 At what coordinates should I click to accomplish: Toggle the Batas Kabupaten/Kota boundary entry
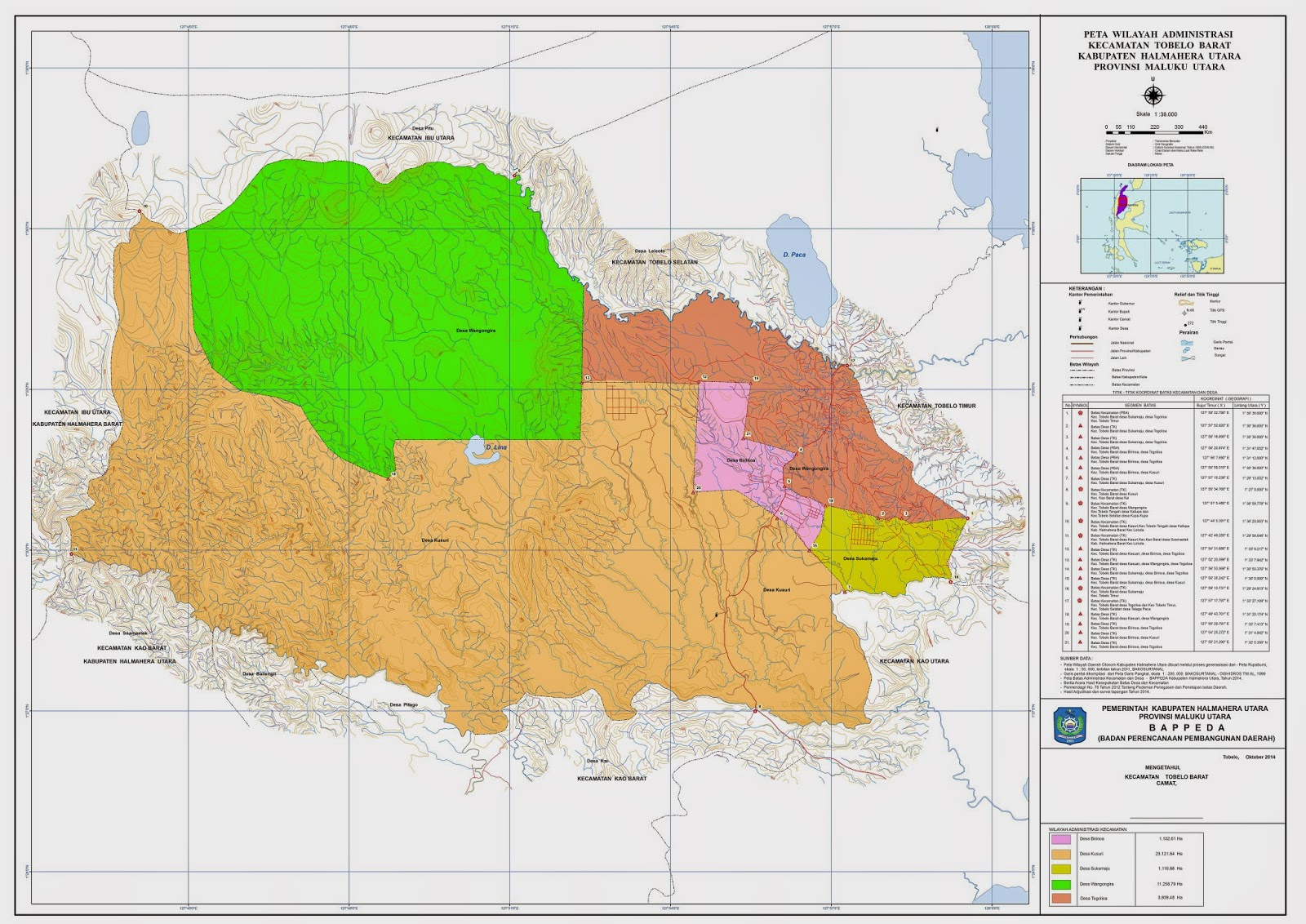pos(1082,377)
